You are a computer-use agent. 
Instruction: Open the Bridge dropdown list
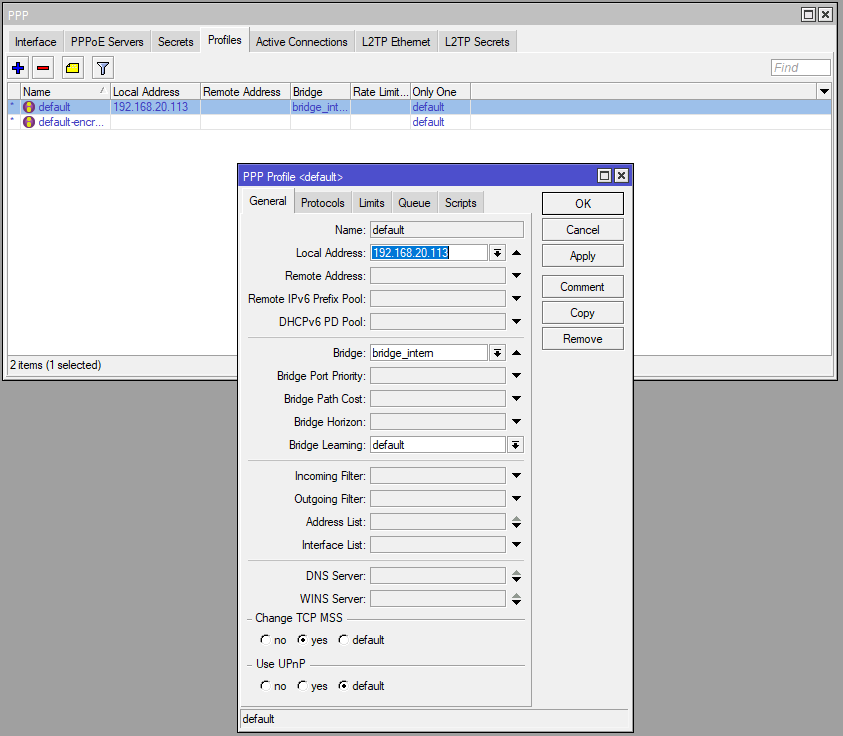pyautogui.click(x=497, y=353)
